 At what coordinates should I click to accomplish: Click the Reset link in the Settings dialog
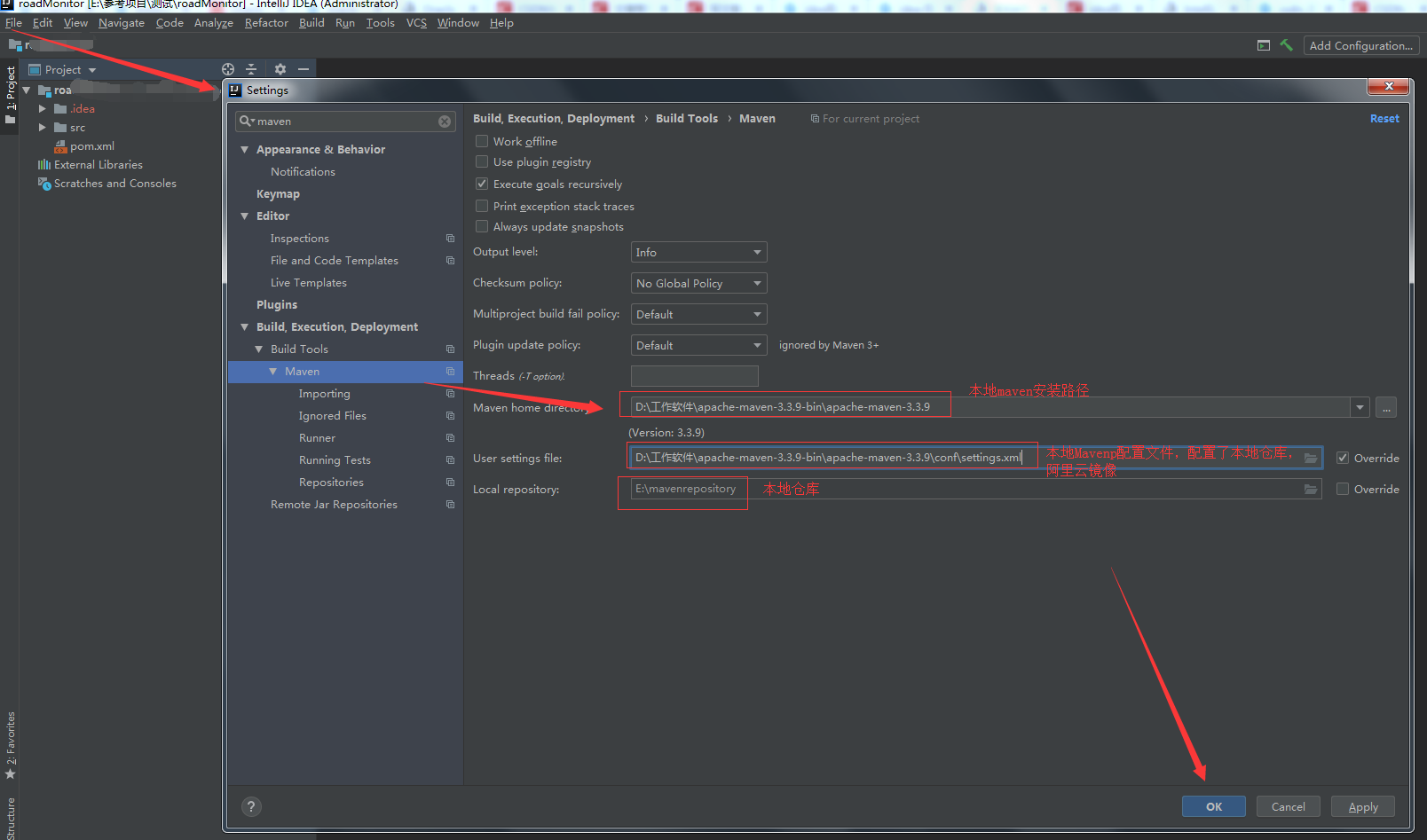pyautogui.click(x=1384, y=117)
